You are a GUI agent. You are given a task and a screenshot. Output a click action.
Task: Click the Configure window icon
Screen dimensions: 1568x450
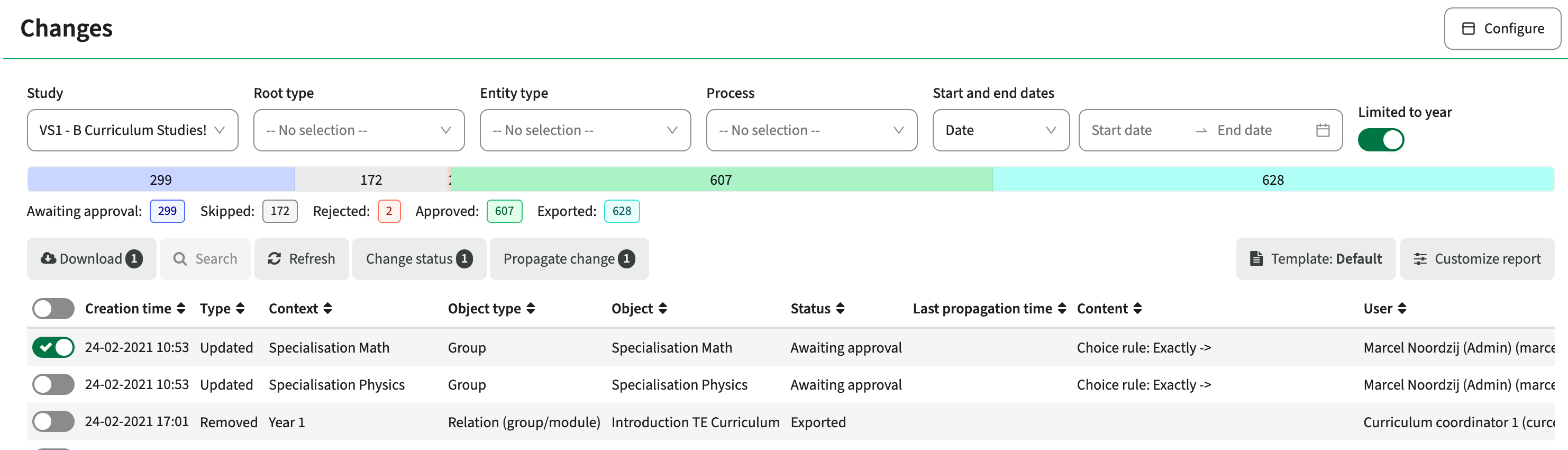[x=1468, y=29]
